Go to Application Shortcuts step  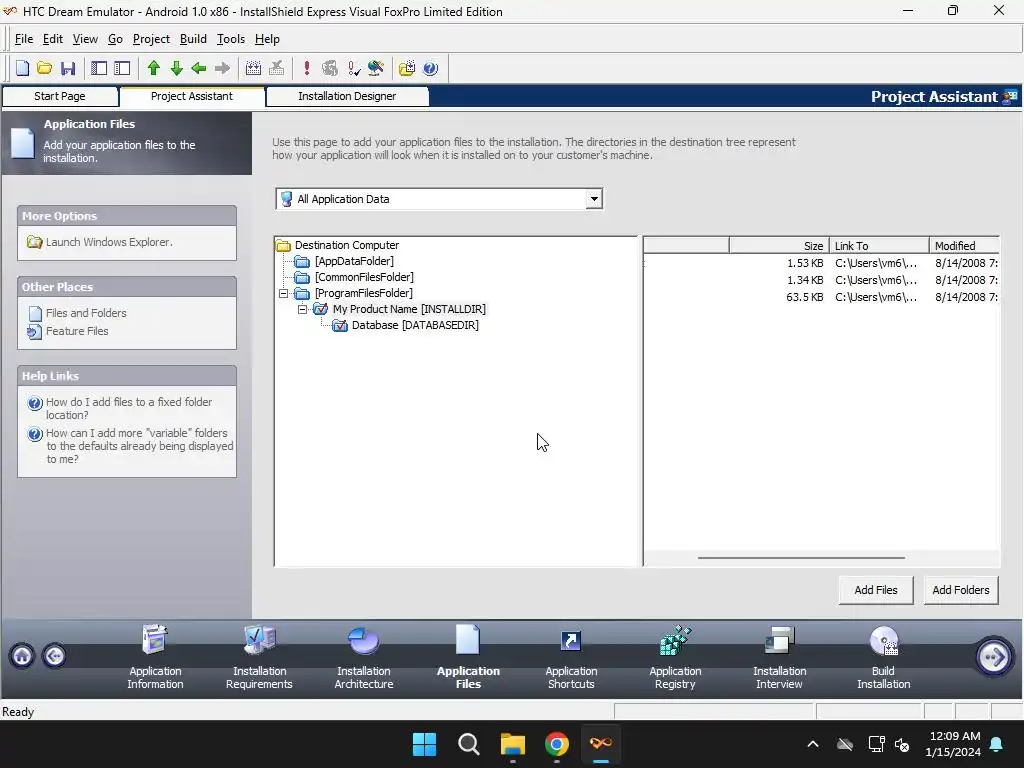tap(571, 658)
